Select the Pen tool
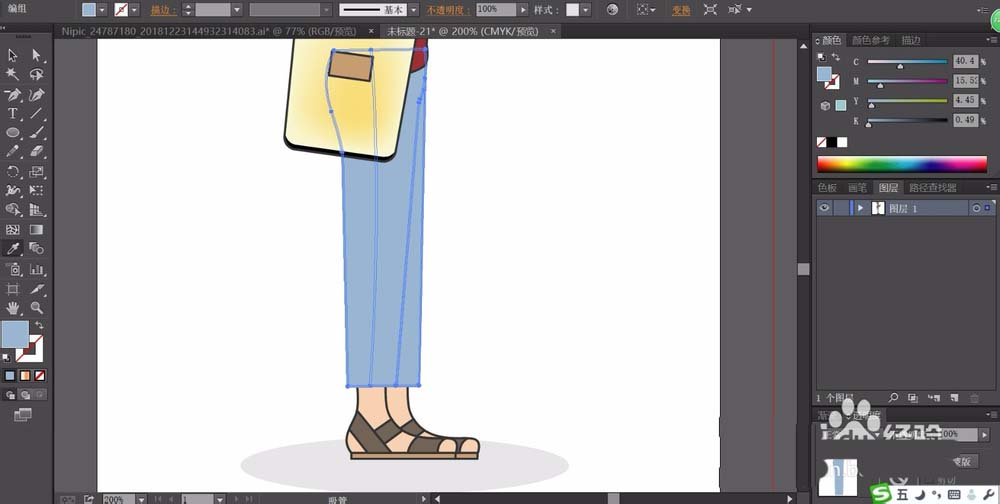 click(x=12, y=94)
